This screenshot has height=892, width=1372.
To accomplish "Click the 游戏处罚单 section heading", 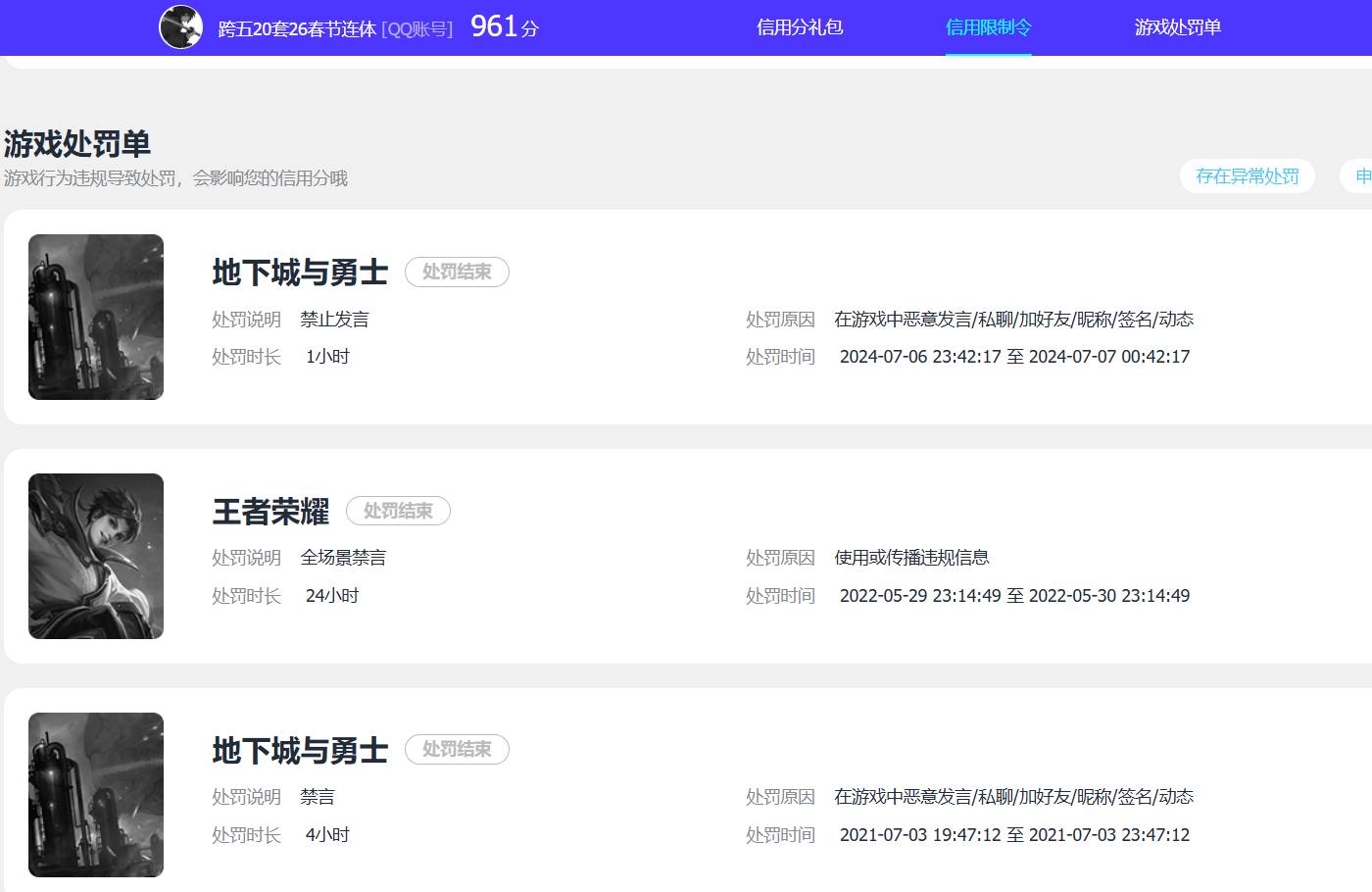I will (x=77, y=144).
